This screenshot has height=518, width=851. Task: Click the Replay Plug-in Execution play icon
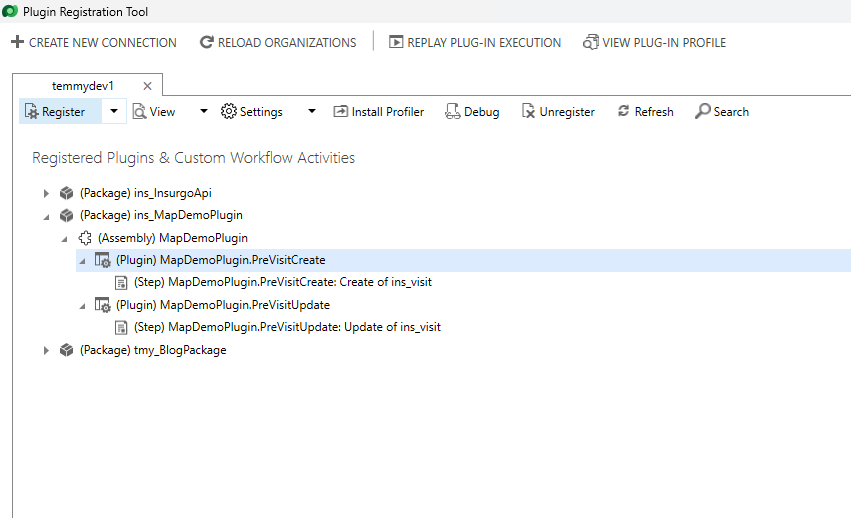point(396,42)
